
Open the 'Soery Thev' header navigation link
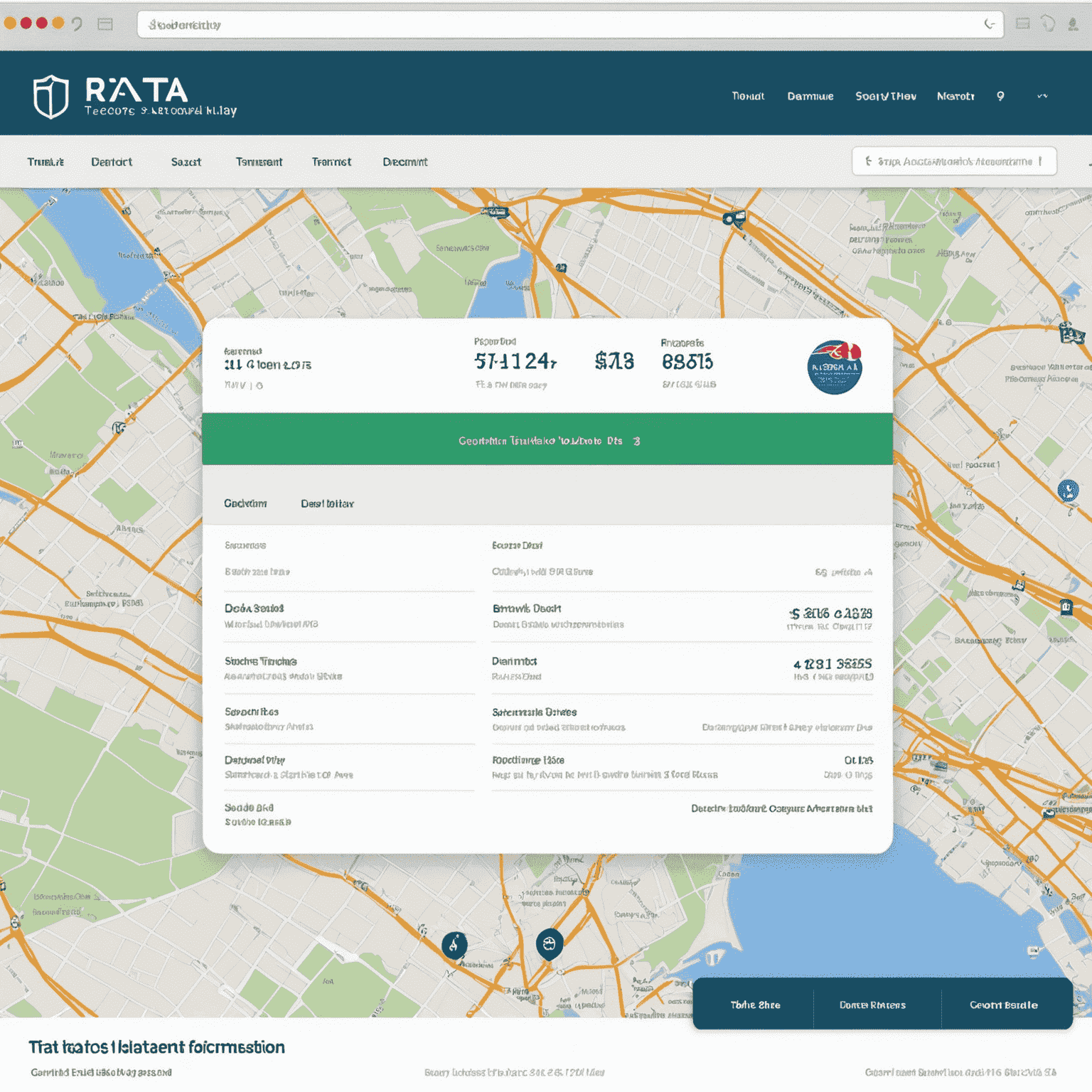click(886, 96)
